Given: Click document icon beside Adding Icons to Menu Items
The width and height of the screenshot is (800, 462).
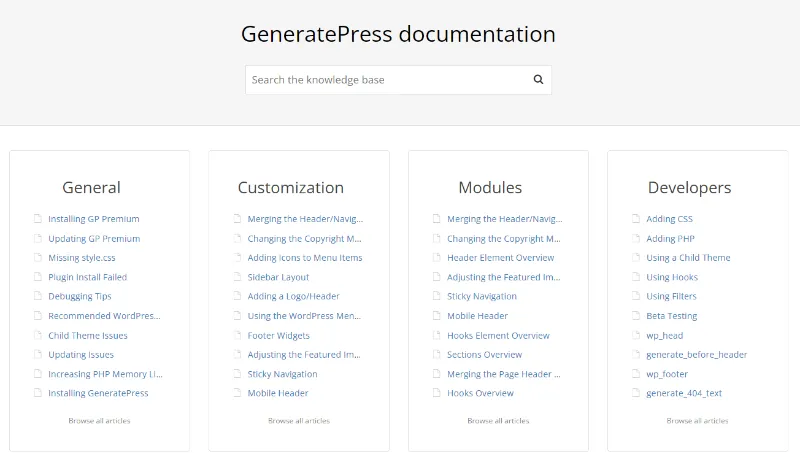Looking at the screenshot, I should pos(237,258).
